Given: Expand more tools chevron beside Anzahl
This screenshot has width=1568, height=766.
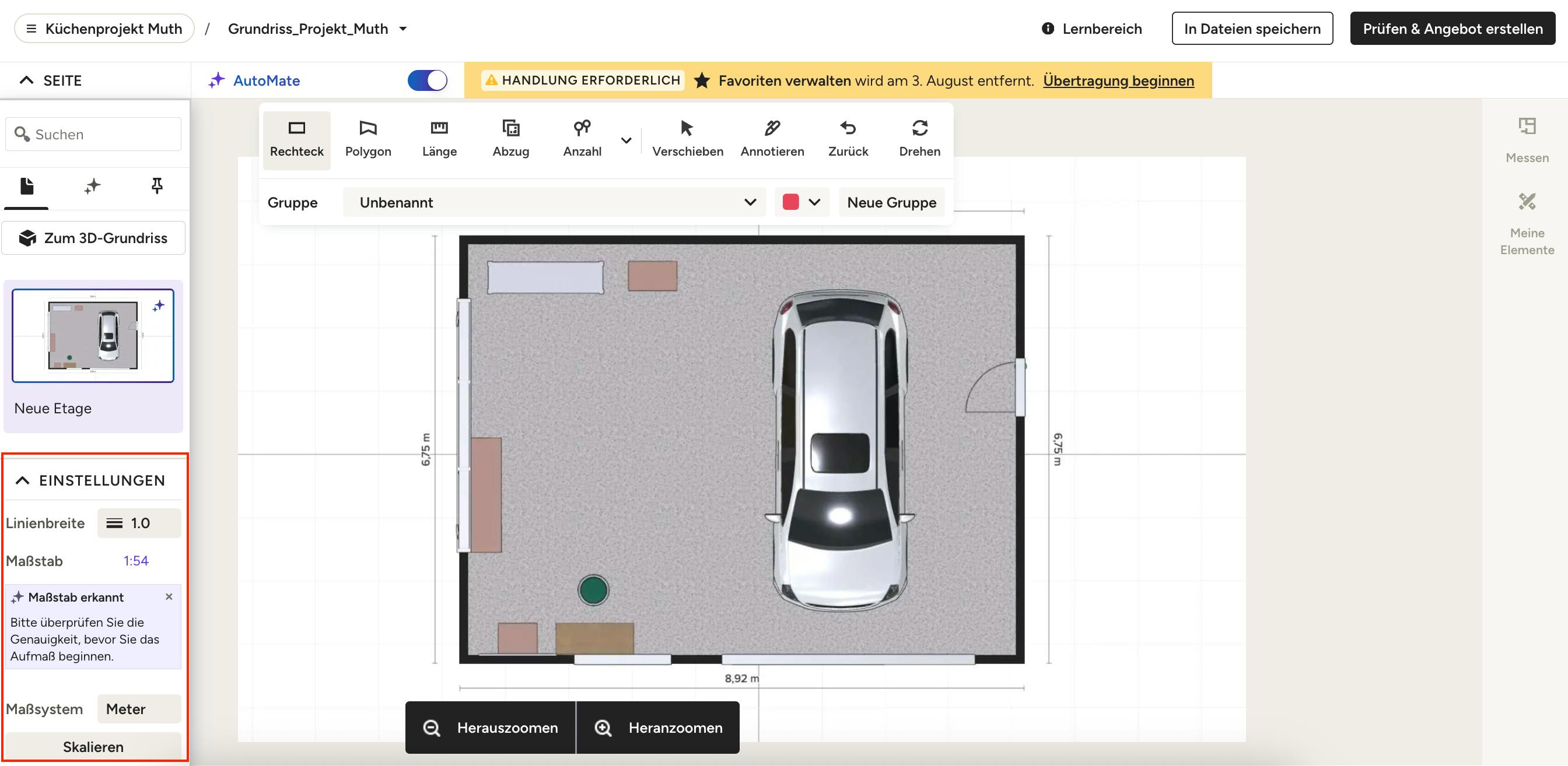Looking at the screenshot, I should coord(626,140).
